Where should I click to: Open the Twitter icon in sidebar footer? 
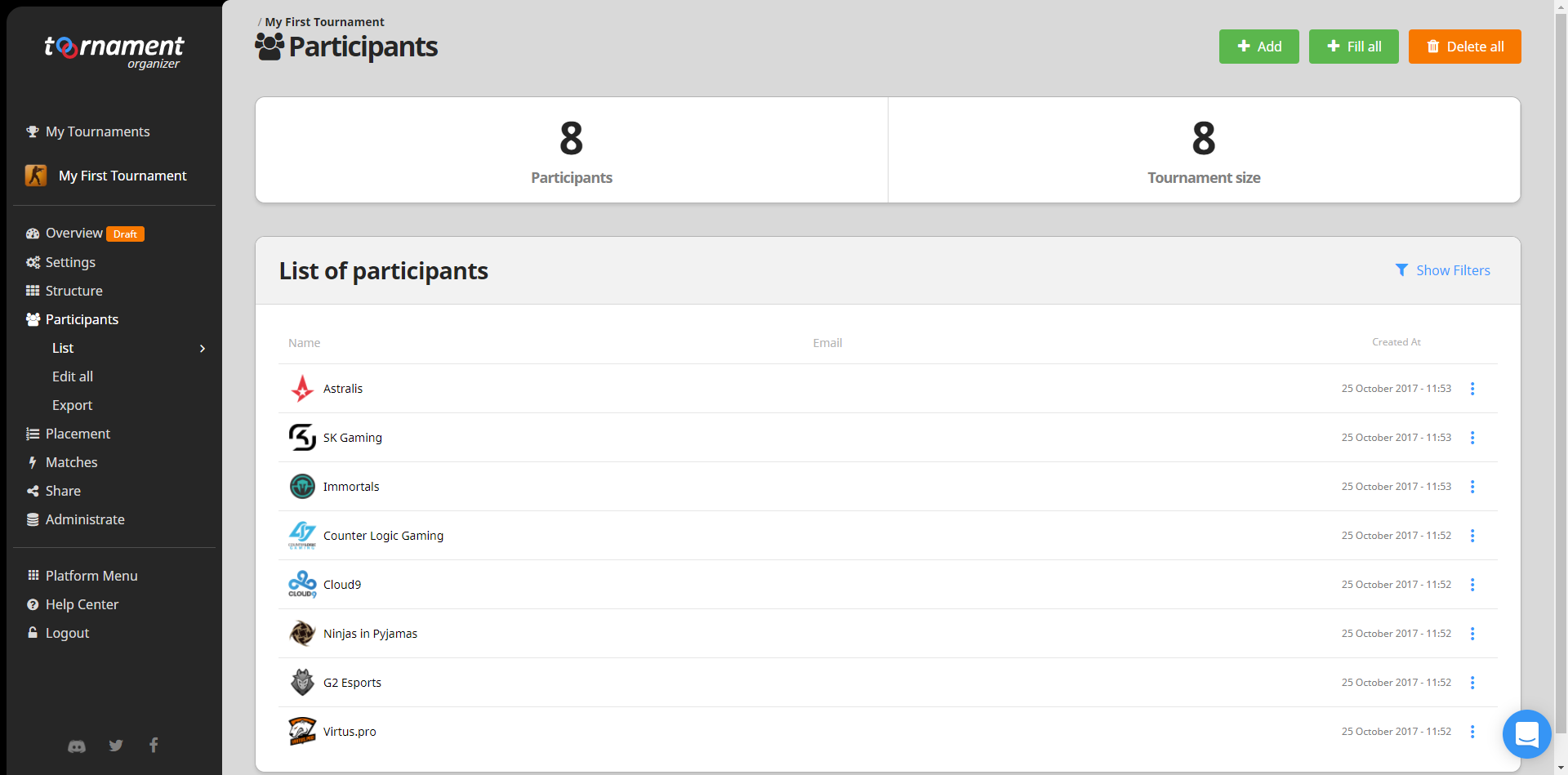(116, 746)
